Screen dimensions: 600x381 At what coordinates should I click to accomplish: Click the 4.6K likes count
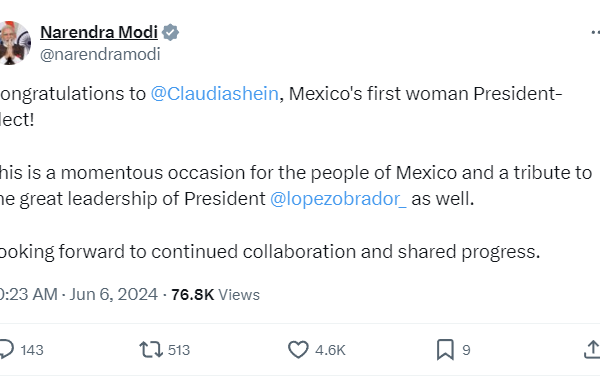tap(330, 350)
